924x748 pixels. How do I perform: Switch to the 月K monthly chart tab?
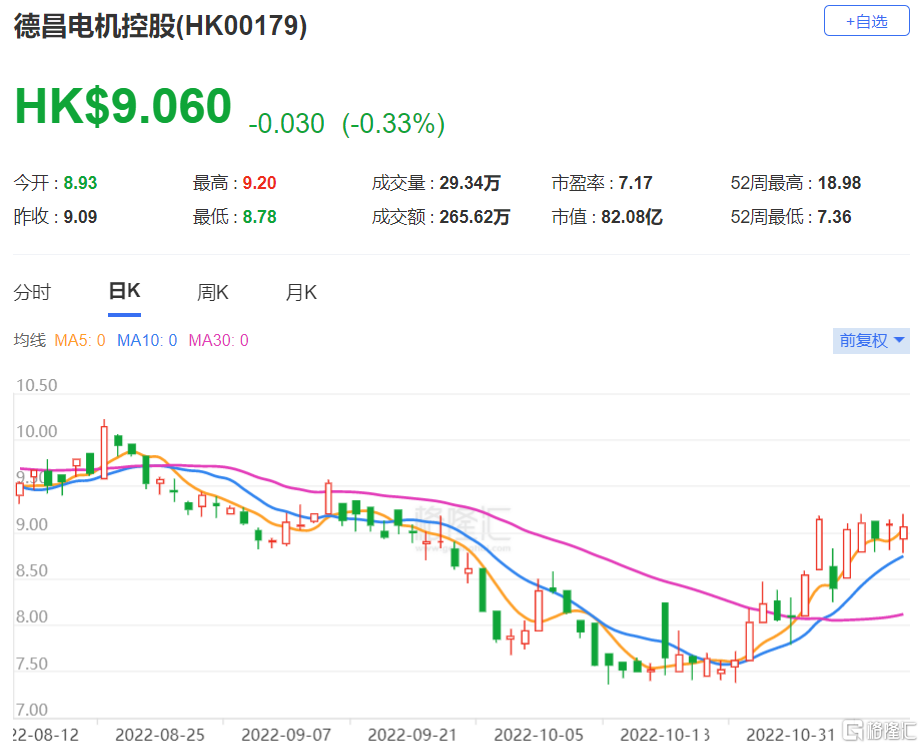(x=301, y=292)
